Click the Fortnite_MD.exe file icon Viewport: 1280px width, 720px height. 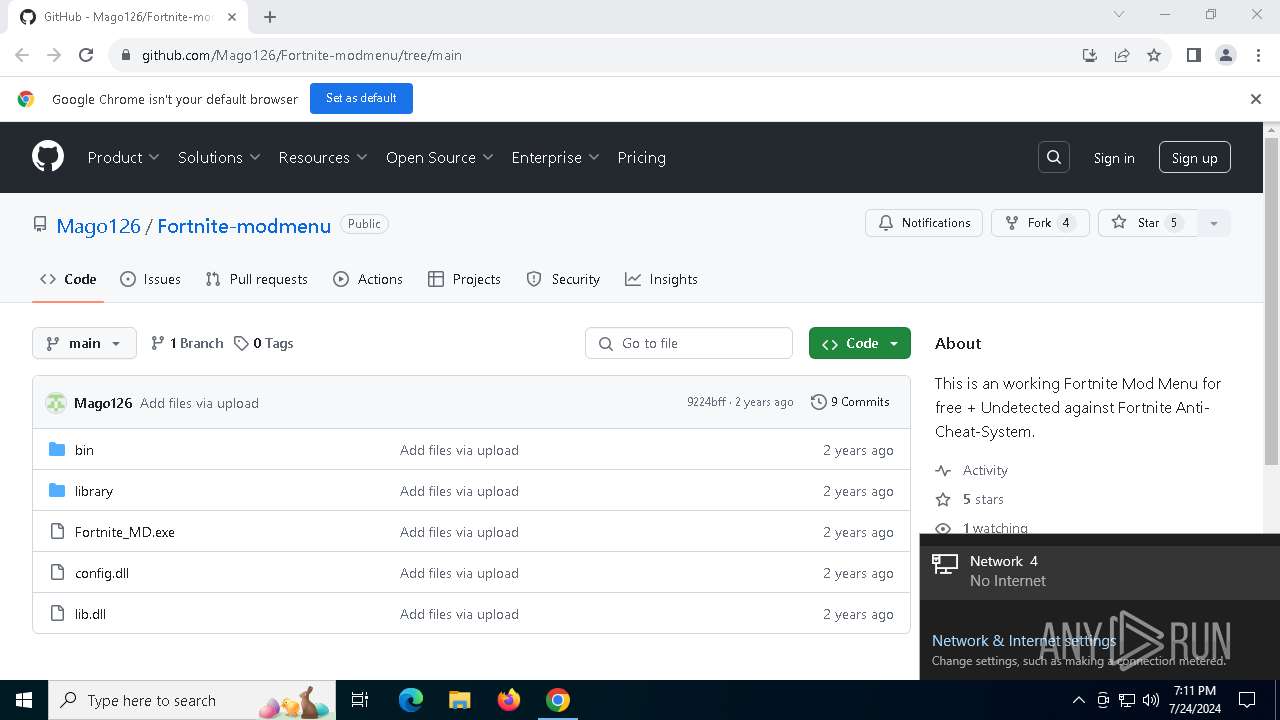click(x=57, y=532)
